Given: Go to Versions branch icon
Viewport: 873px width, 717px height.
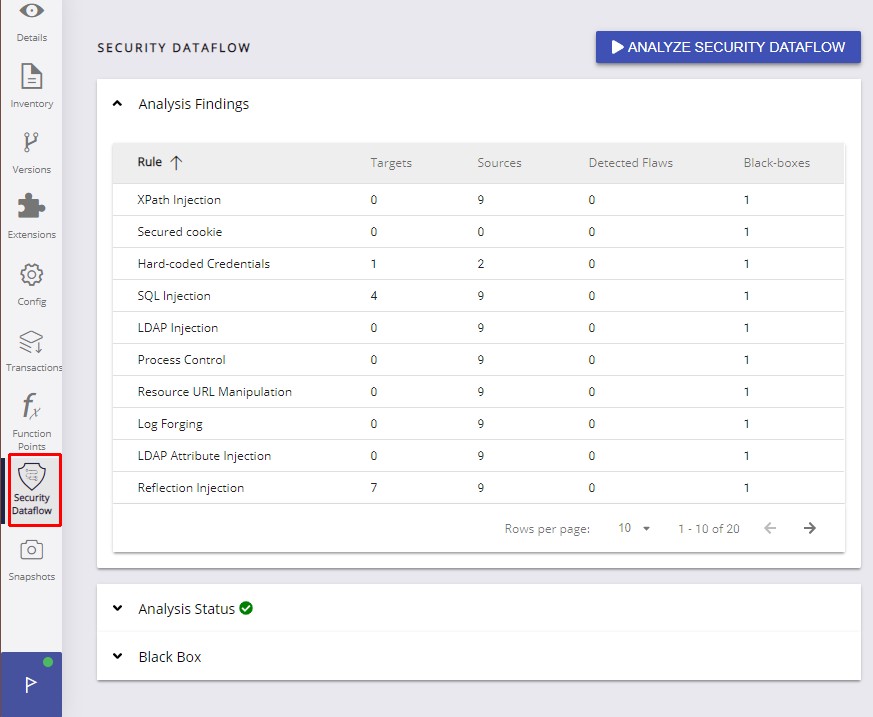Looking at the screenshot, I should point(31,143).
